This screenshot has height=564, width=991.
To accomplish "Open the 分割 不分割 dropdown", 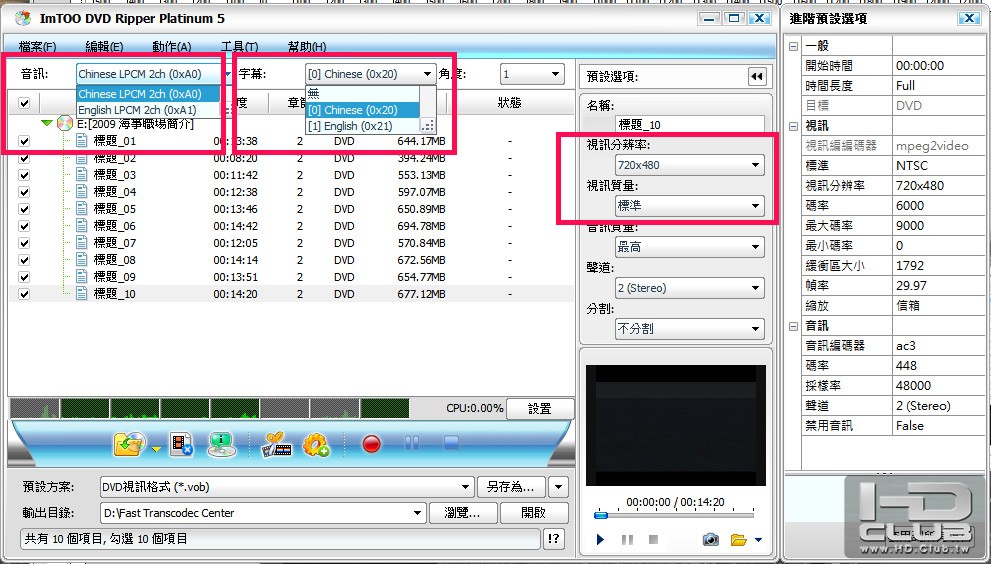I will [x=690, y=329].
